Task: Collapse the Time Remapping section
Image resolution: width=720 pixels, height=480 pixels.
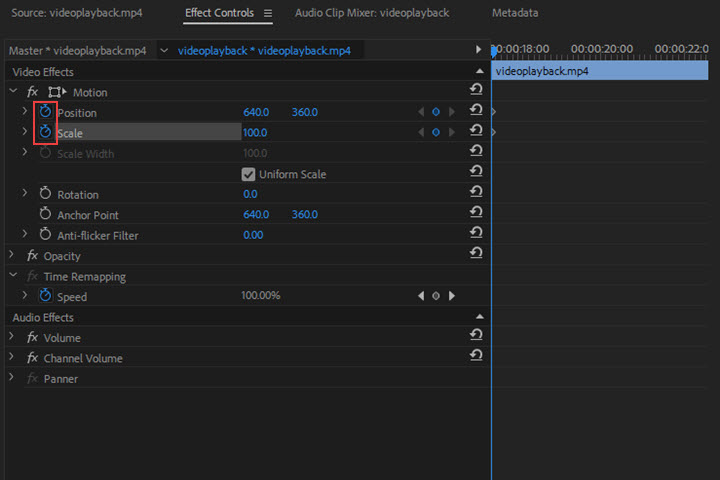Action: coord(12,276)
